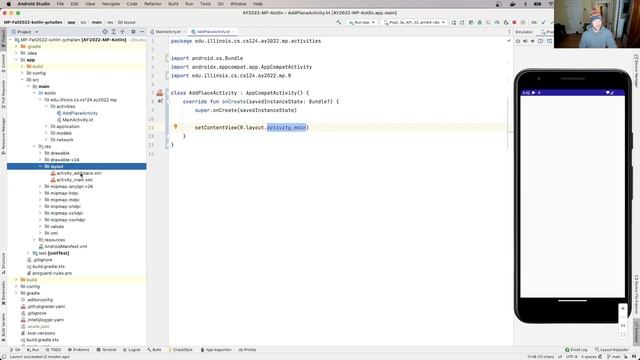Open the Pixel device selector dropdown
This screenshot has height=360, width=640.
414,22
